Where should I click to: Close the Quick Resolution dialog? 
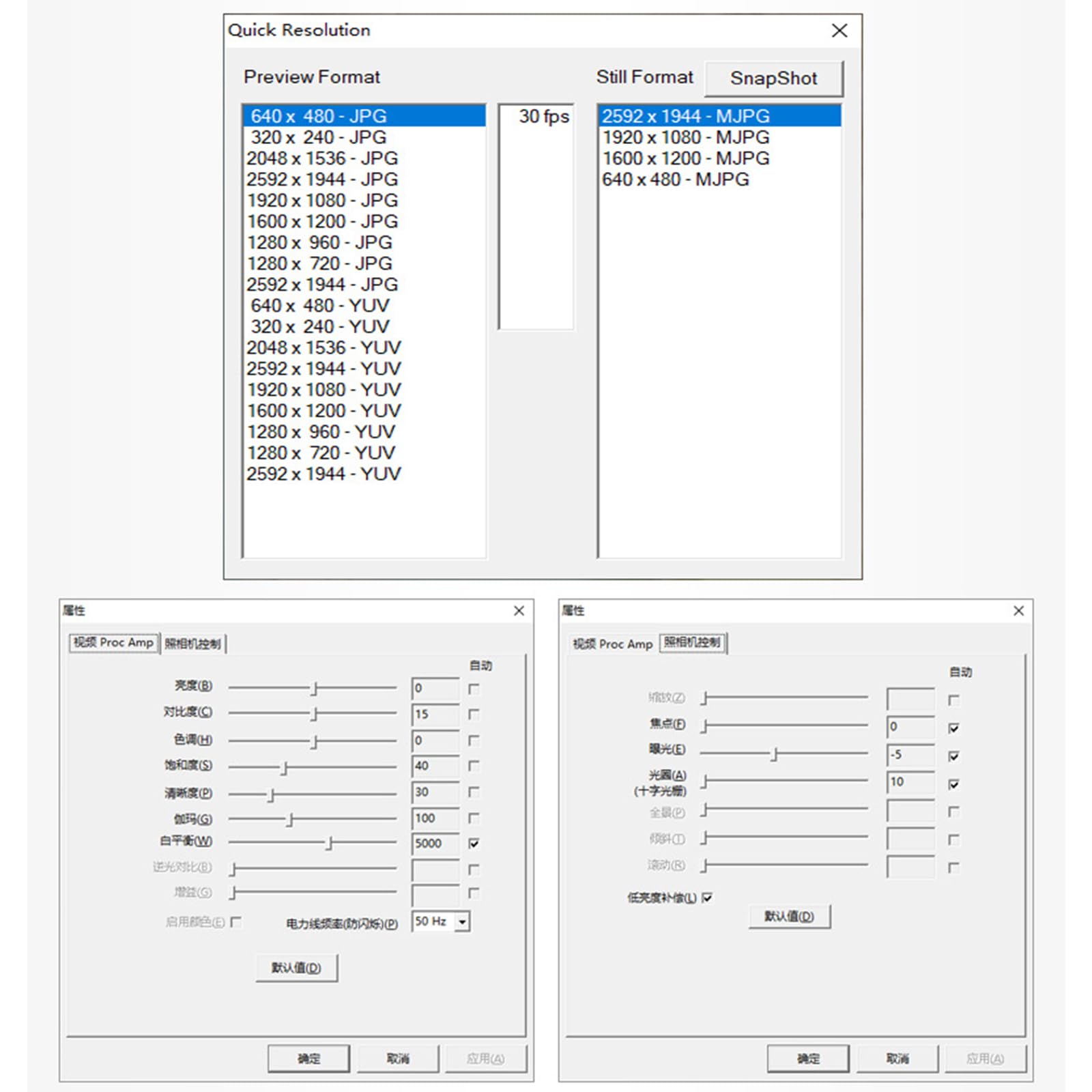[839, 31]
